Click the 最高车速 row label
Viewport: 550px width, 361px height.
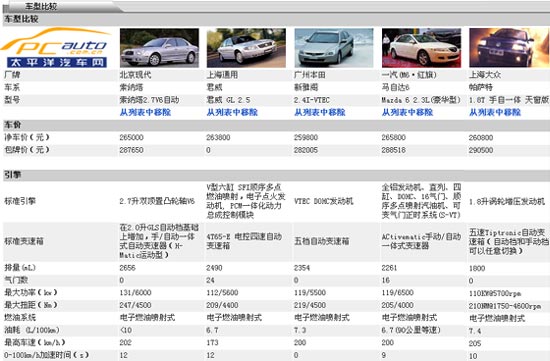[x=34, y=342]
